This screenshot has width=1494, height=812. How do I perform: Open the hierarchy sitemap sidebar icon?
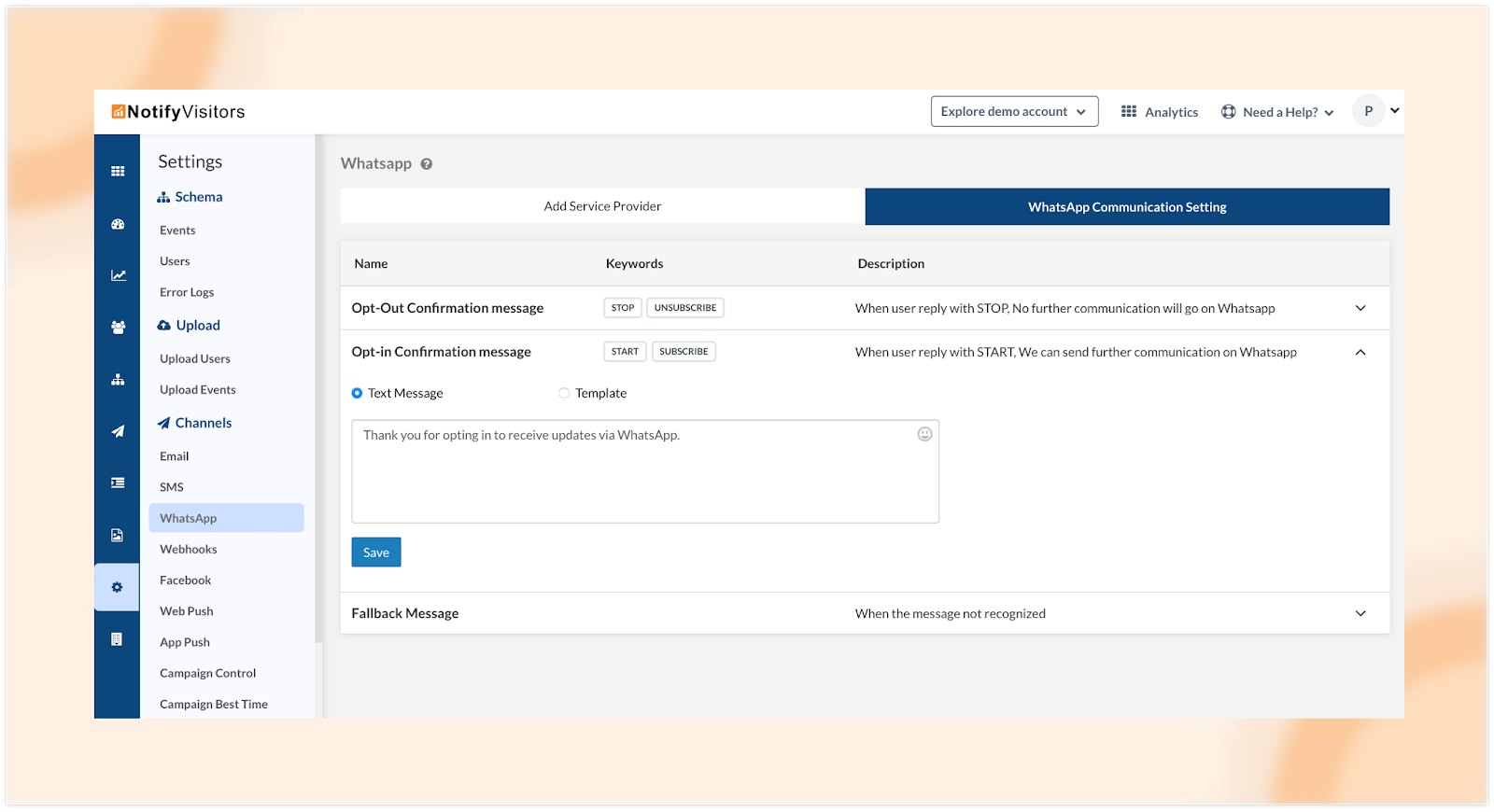[x=118, y=380]
